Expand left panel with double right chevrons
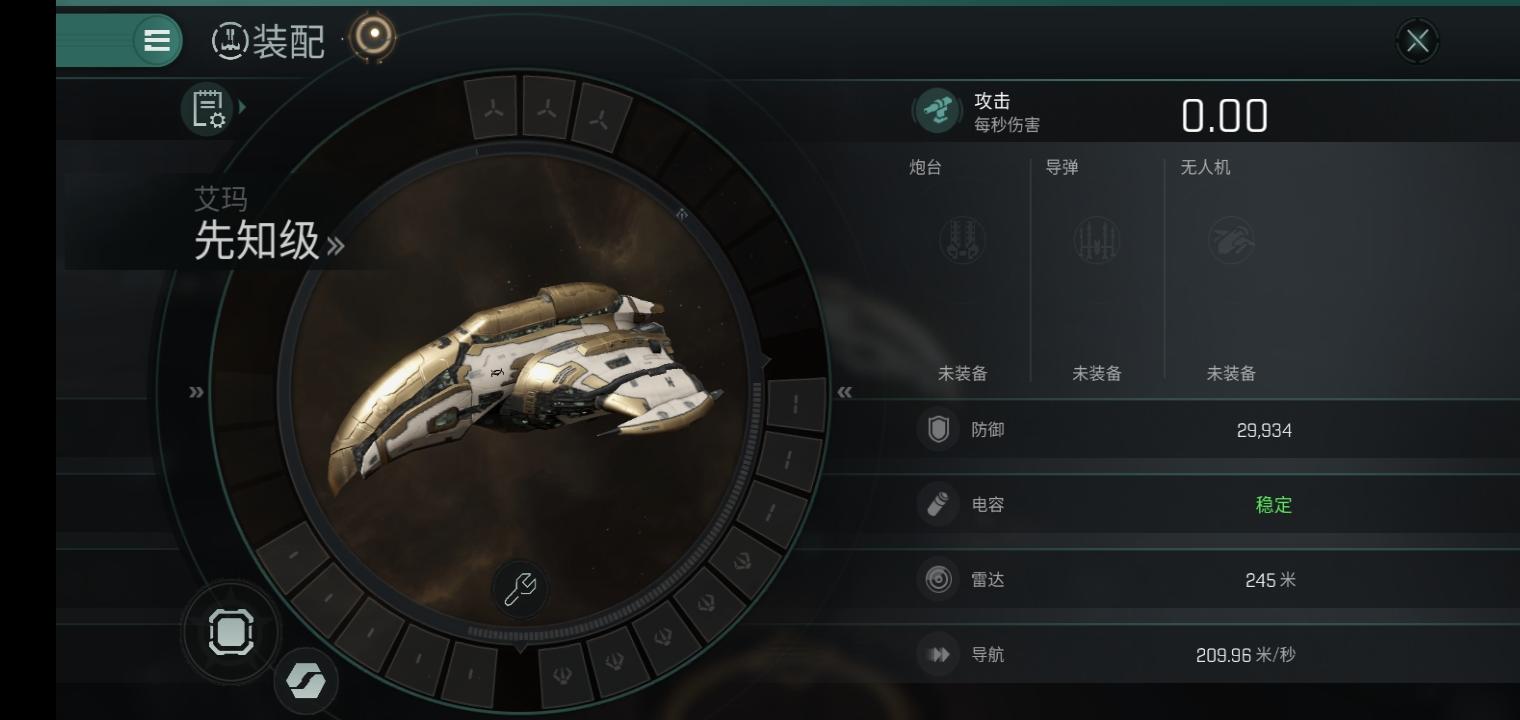Image resolution: width=1520 pixels, height=720 pixels. (197, 392)
